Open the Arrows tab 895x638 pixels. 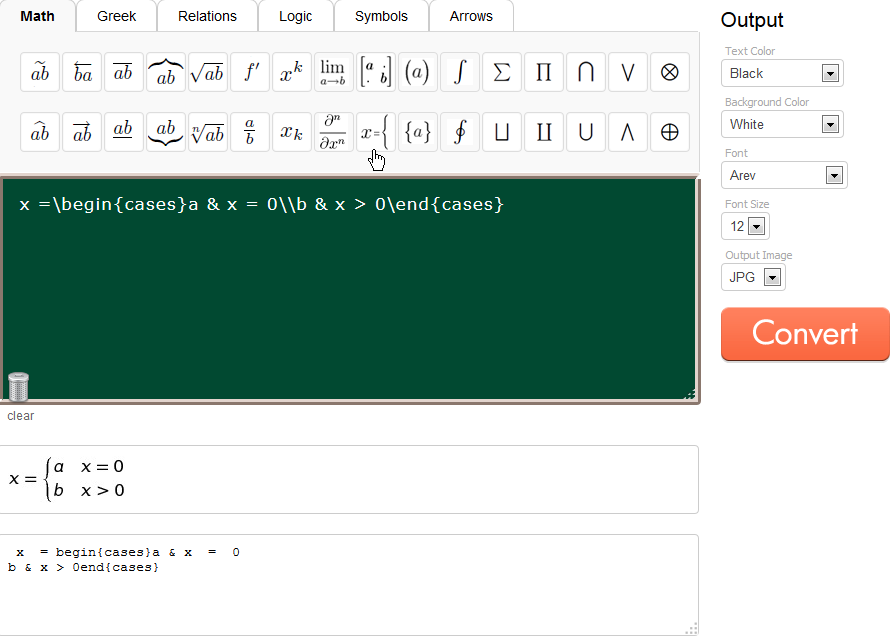[x=471, y=16]
